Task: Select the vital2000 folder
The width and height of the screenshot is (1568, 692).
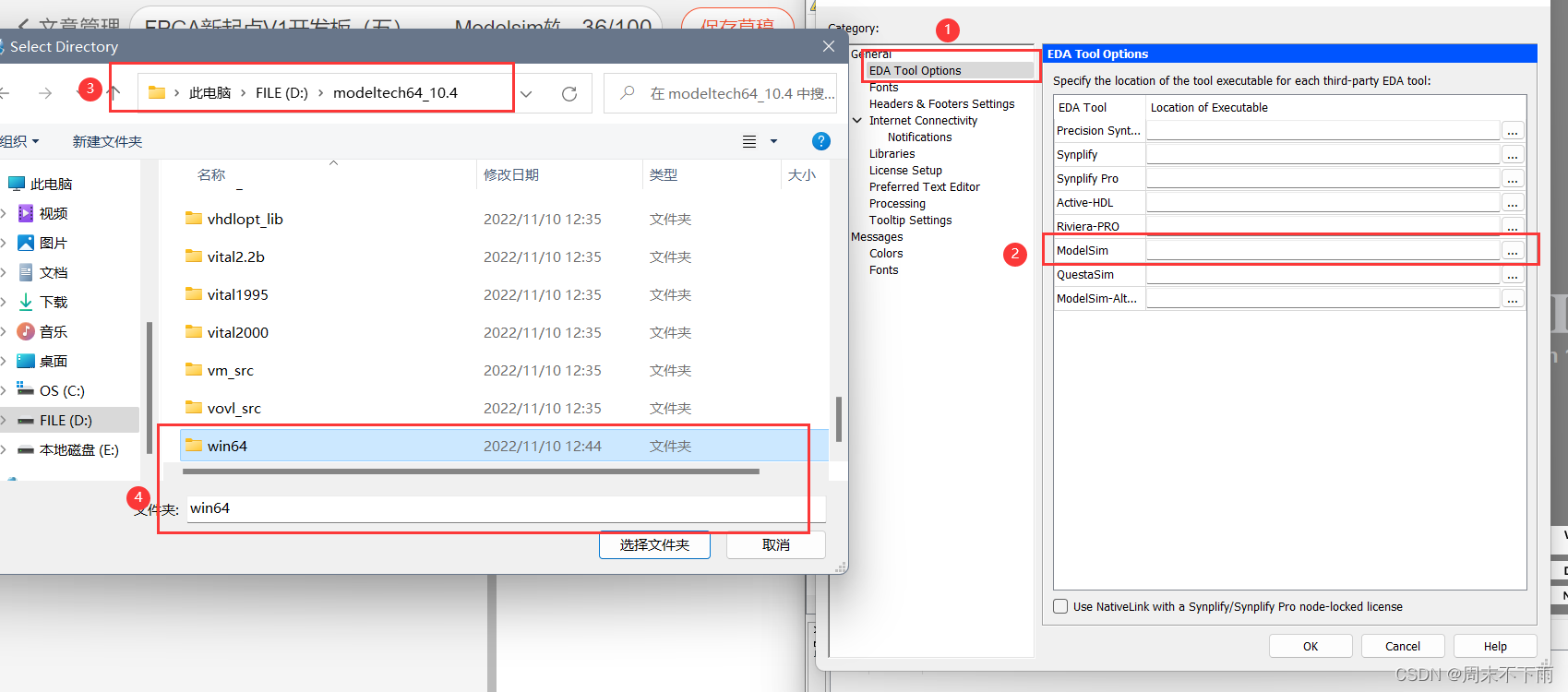Action: point(237,332)
